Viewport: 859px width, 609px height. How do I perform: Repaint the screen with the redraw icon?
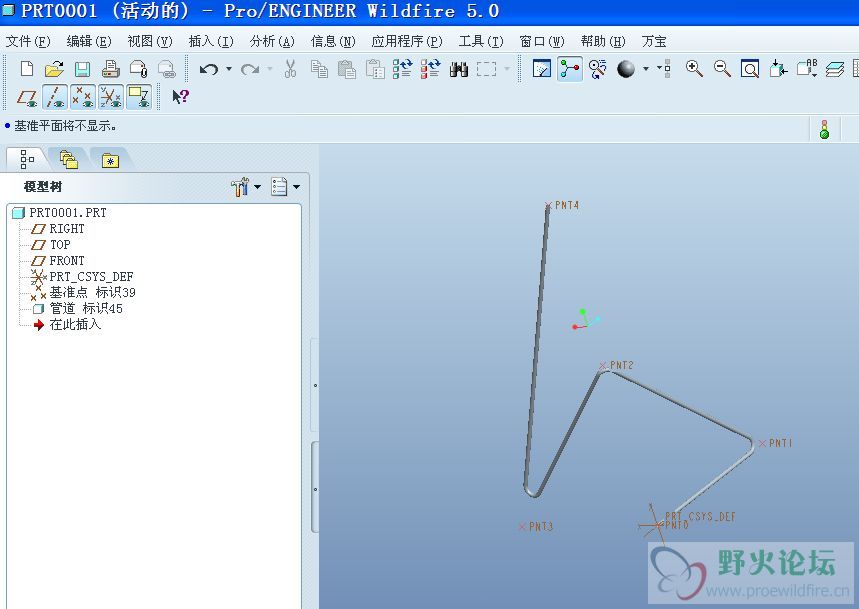pos(542,69)
